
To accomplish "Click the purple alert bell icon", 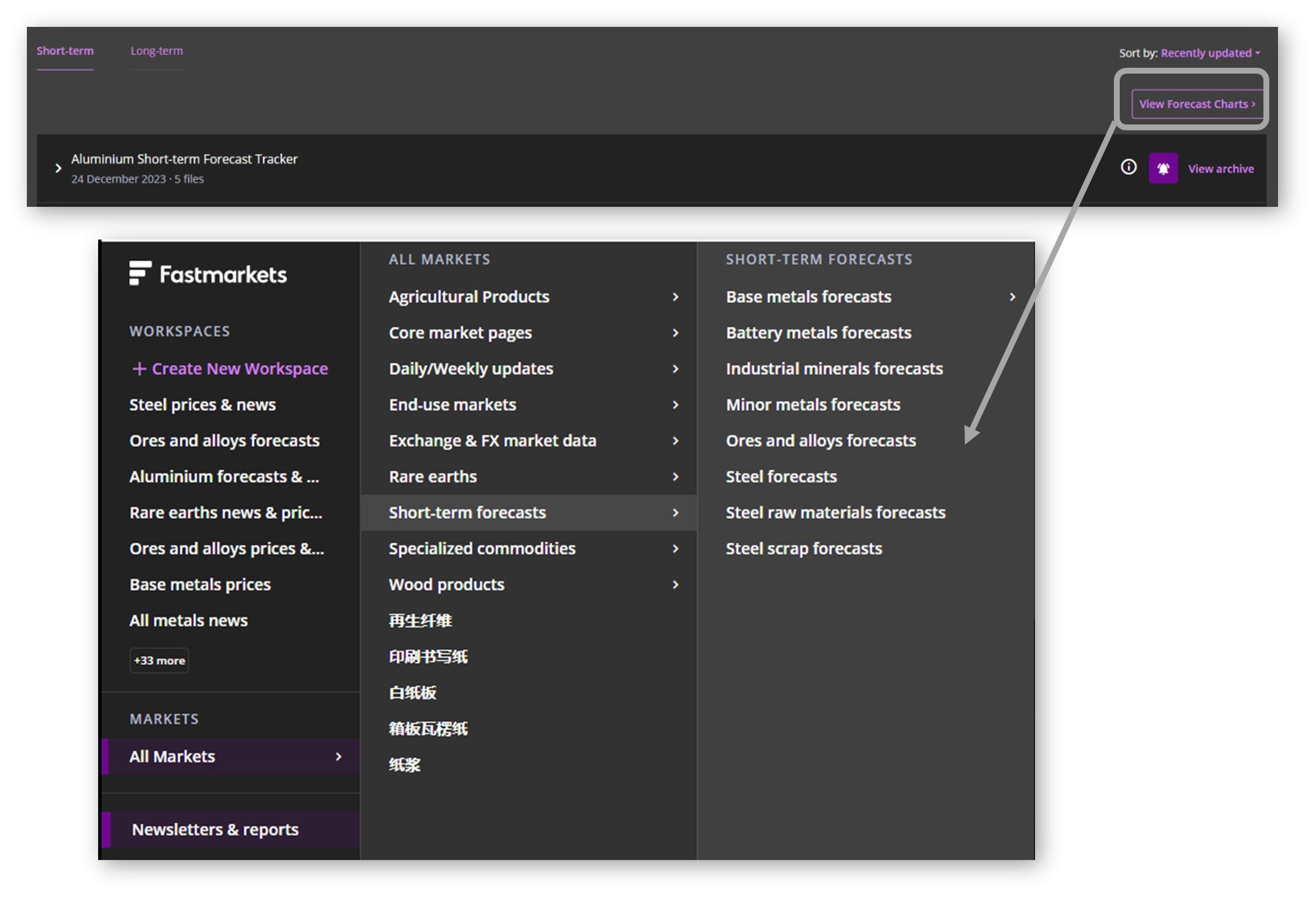I will pos(1163,168).
